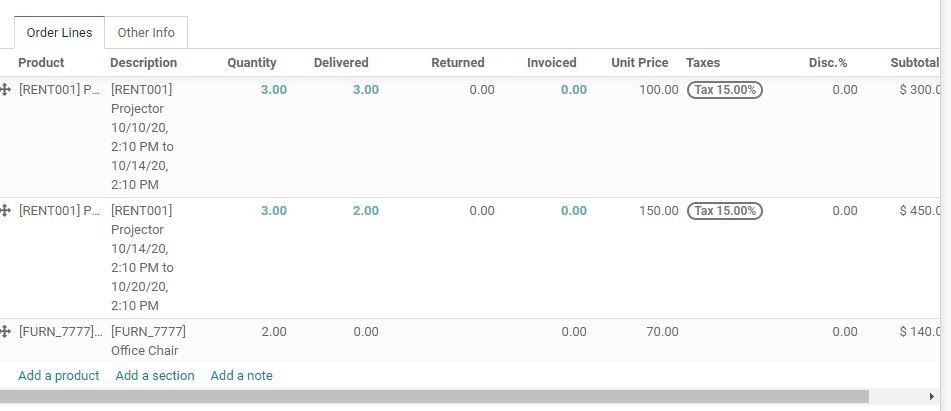Switch to the Other Info tab
The image size is (951, 411).
coord(146,33)
